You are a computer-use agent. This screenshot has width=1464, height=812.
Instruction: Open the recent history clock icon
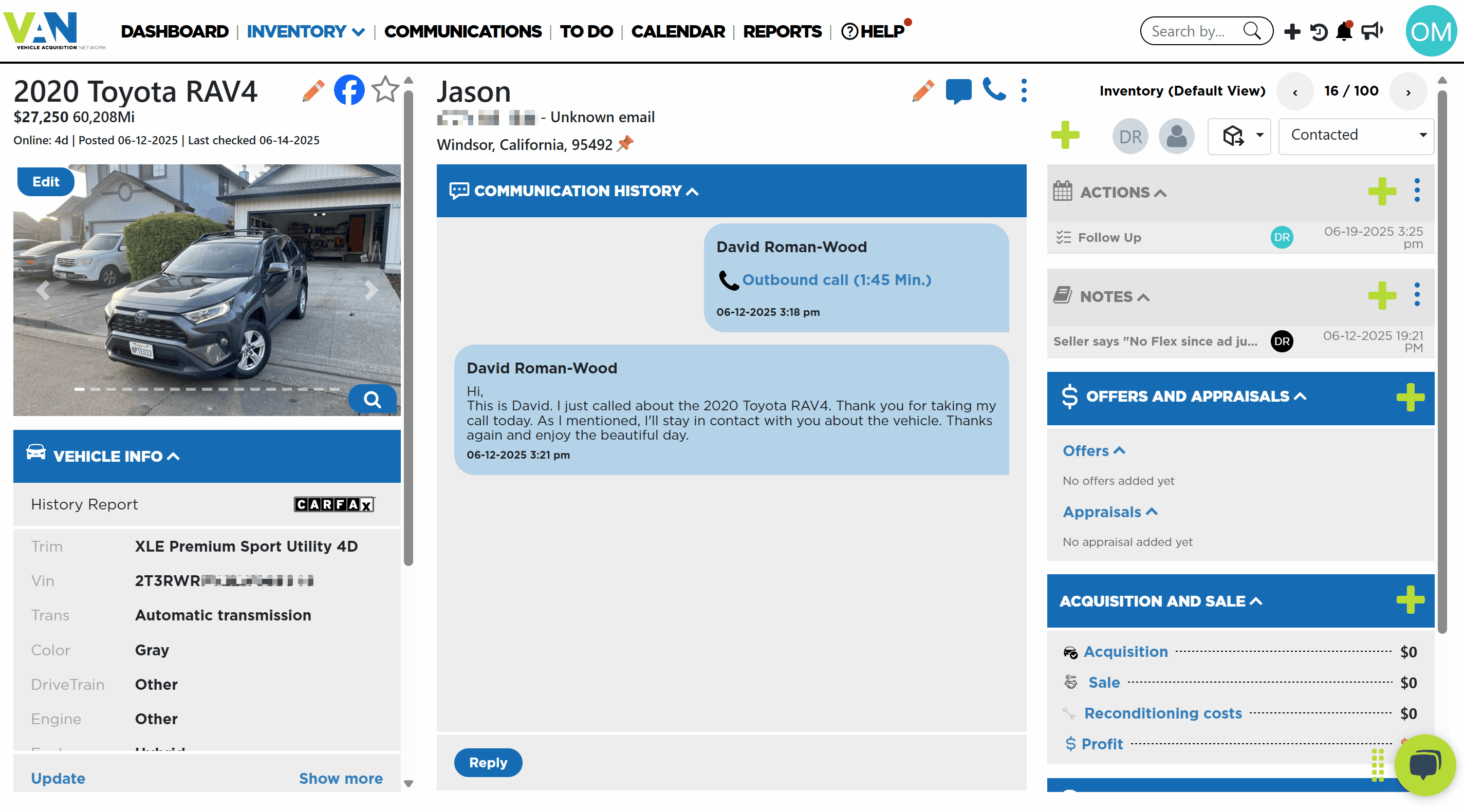[x=1319, y=31]
